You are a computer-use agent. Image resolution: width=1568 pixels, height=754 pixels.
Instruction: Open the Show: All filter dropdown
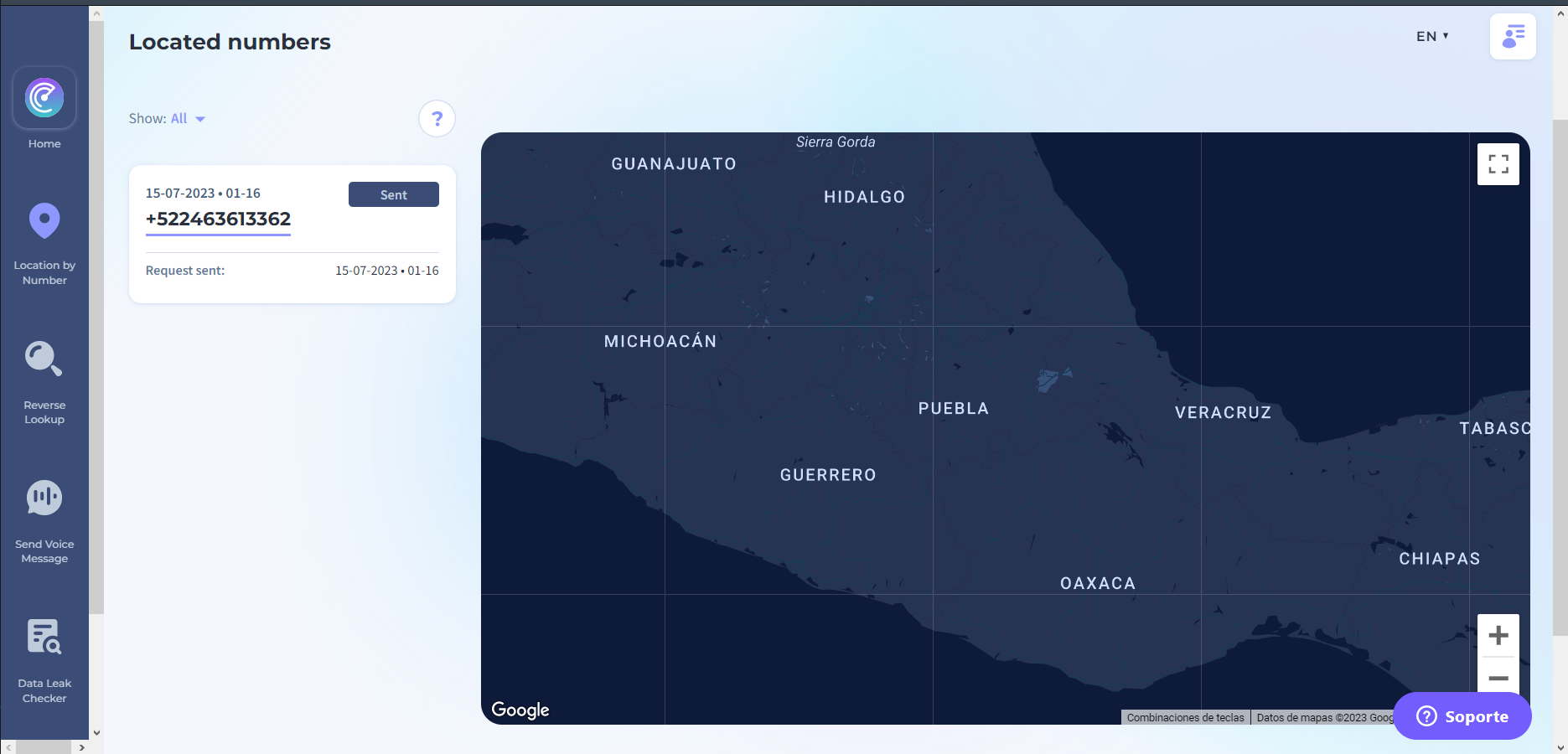(168, 119)
